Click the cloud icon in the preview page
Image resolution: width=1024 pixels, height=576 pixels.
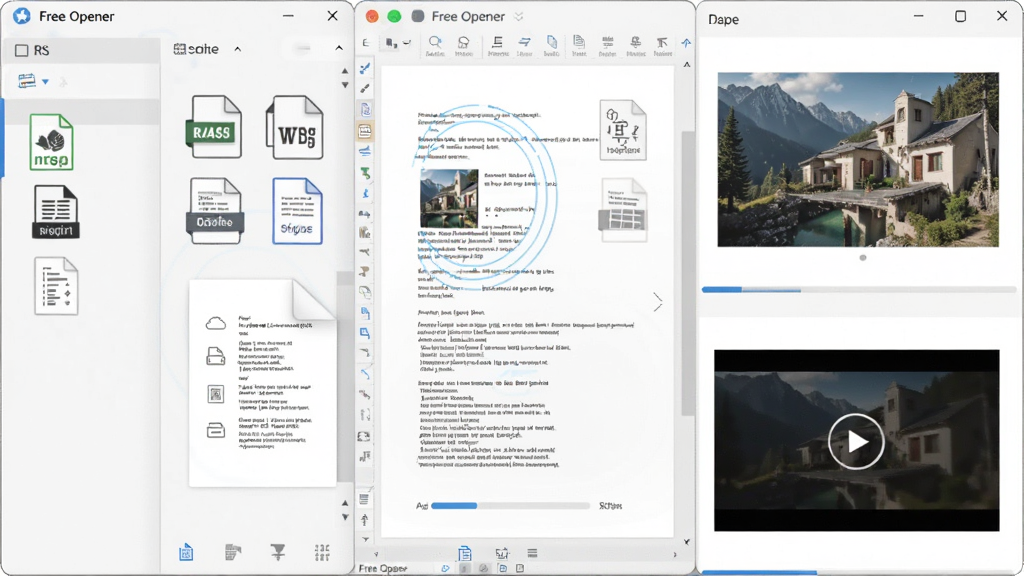coord(216,323)
